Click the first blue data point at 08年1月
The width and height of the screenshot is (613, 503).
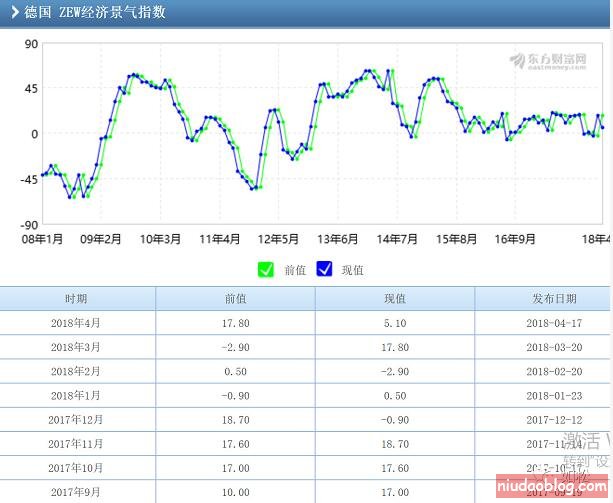[43, 175]
